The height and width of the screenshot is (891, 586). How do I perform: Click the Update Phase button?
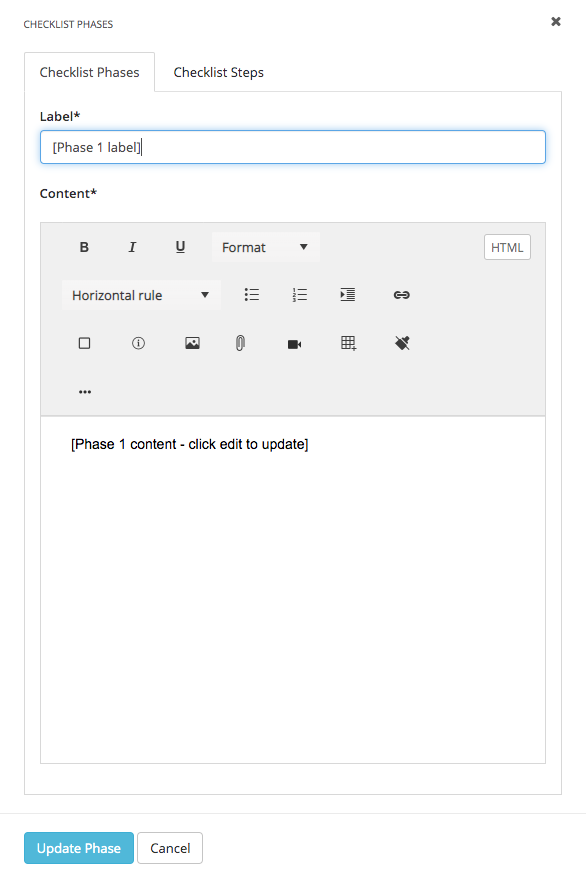pyautogui.click(x=78, y=848)
